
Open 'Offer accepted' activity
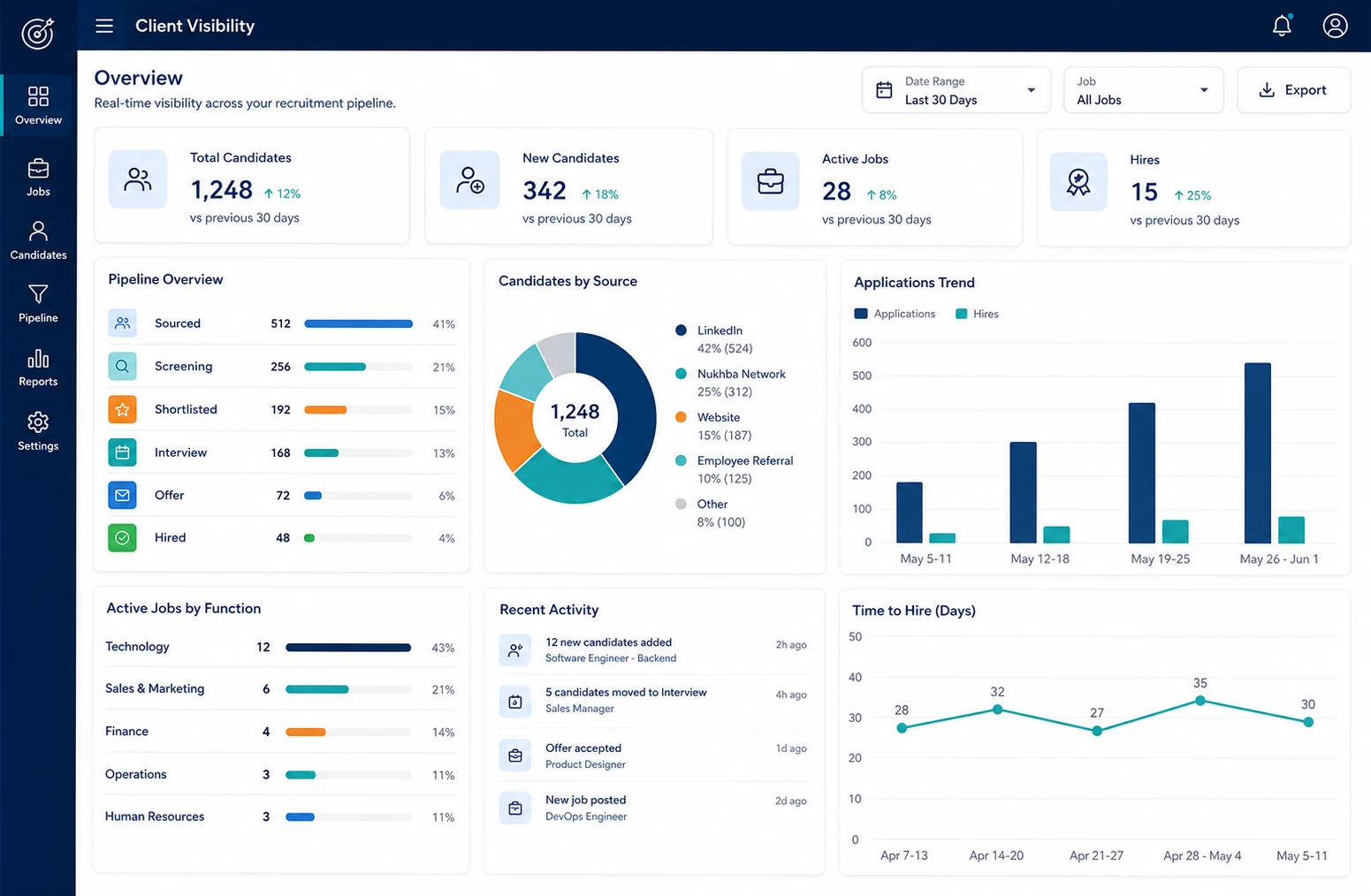(653, 756)
